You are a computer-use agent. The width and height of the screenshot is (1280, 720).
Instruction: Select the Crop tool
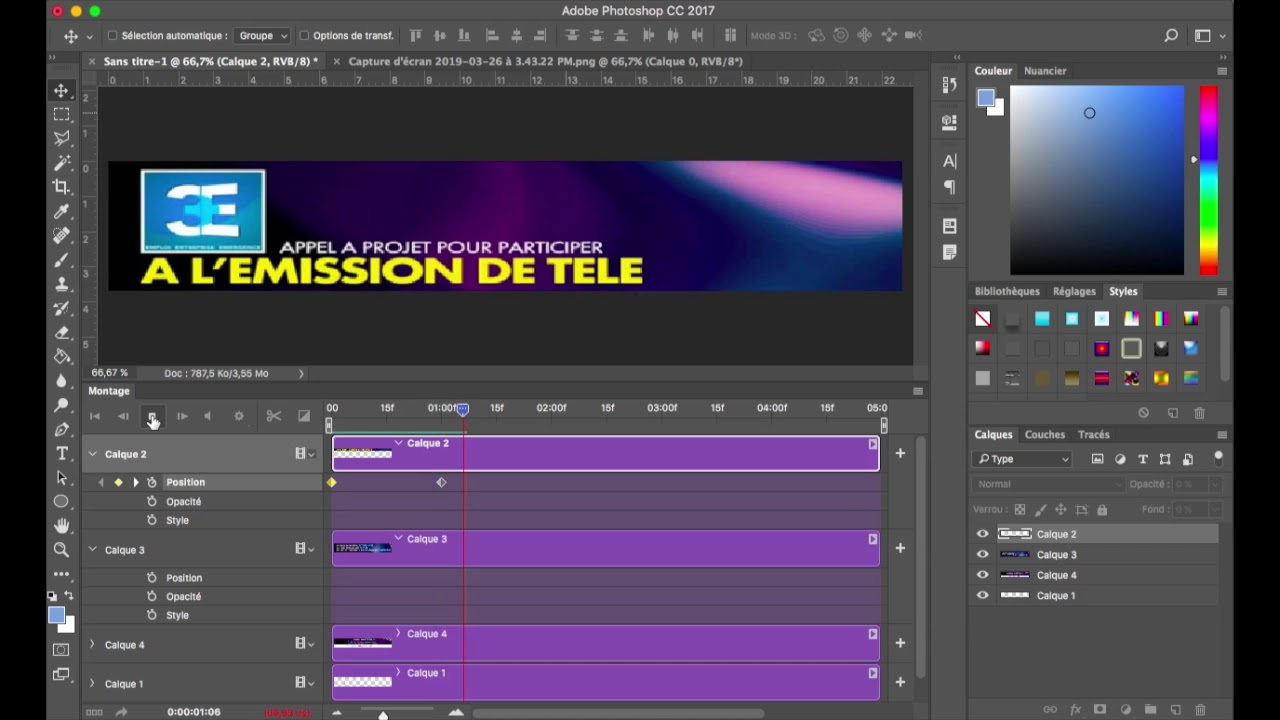coord(61,187)
